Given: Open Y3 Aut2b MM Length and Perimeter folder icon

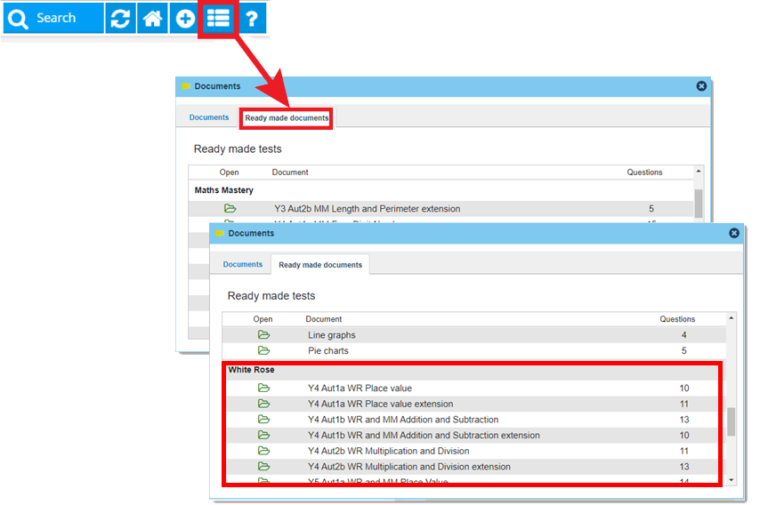Looking at the screenshot, I should tap(230, 209).
